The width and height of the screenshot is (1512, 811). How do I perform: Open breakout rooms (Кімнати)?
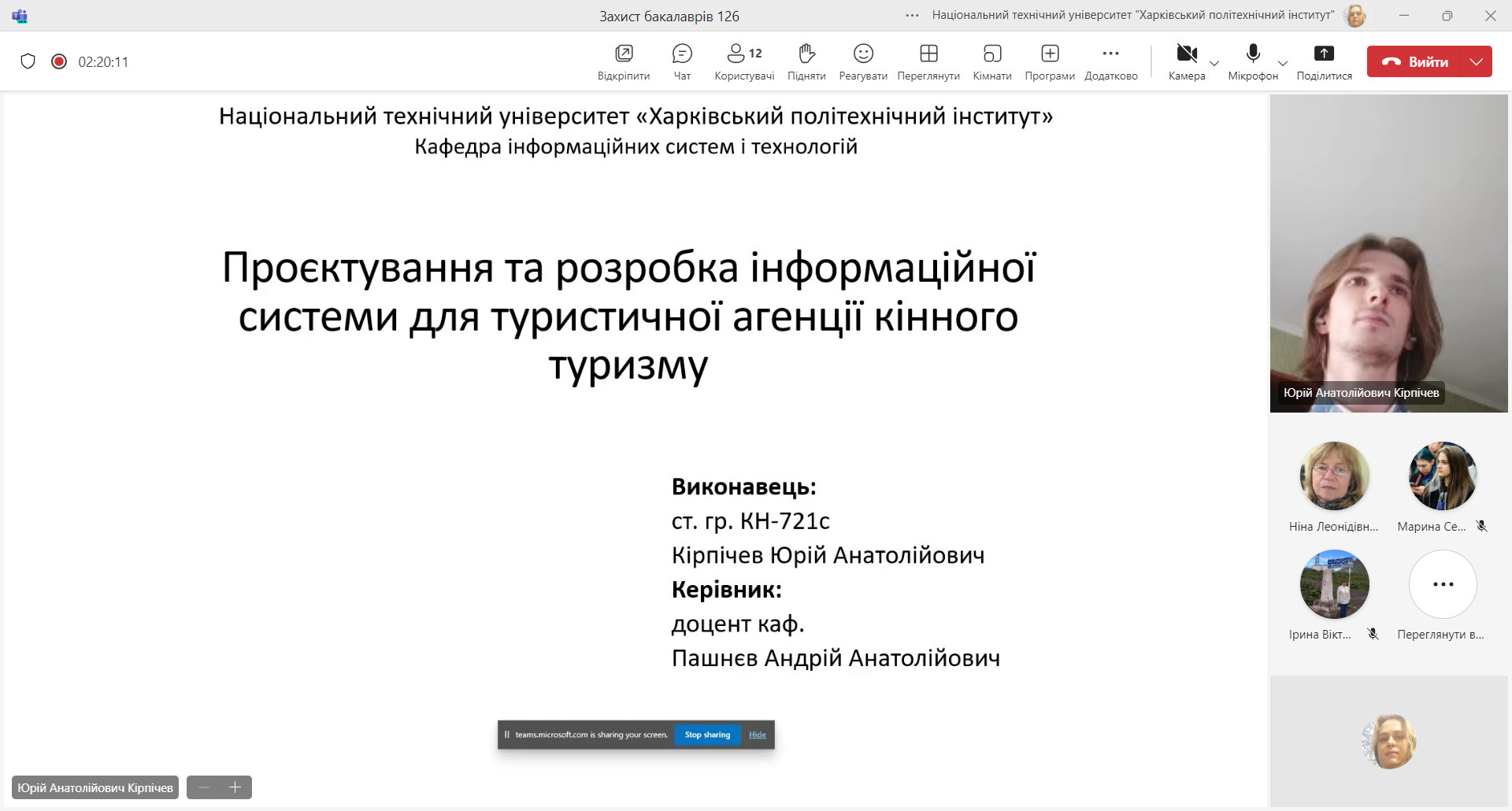pos(992,61)
